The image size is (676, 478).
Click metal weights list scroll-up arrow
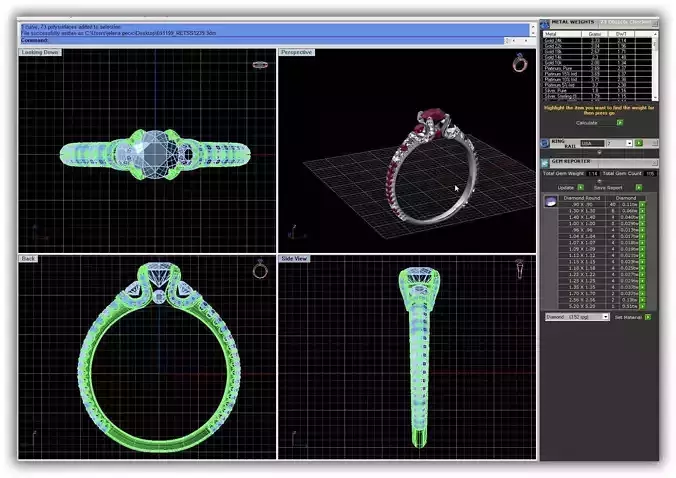(x=655, y=34)
